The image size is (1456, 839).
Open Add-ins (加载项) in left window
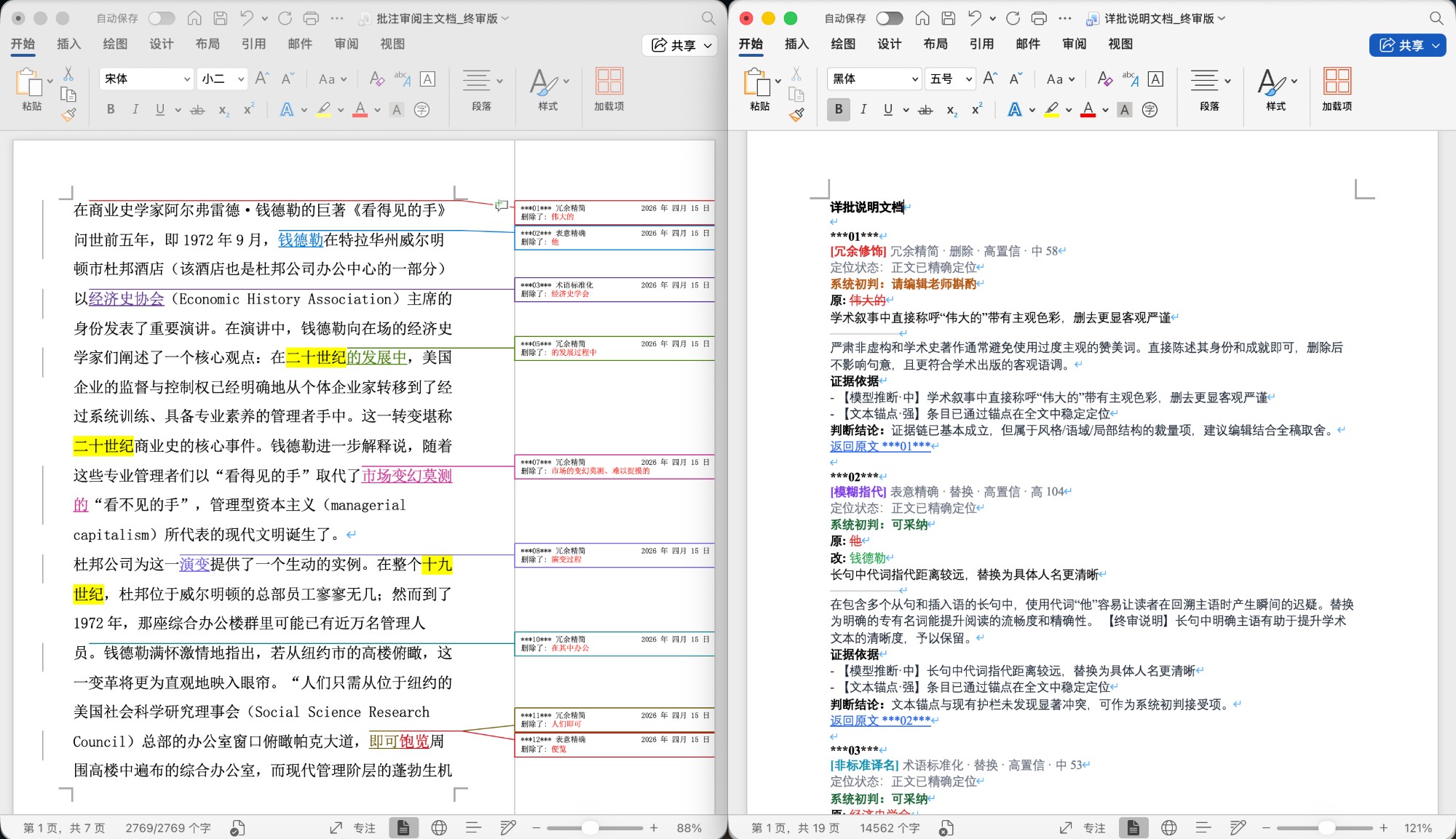609,90
